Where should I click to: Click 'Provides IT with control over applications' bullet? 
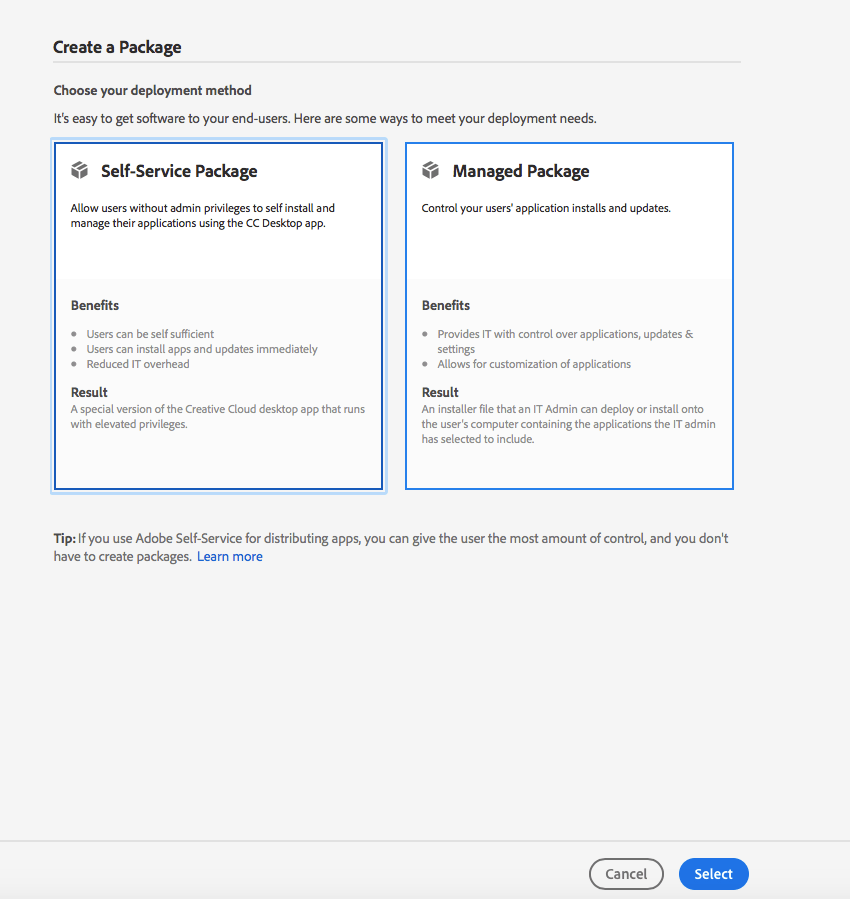click(565, 341)
